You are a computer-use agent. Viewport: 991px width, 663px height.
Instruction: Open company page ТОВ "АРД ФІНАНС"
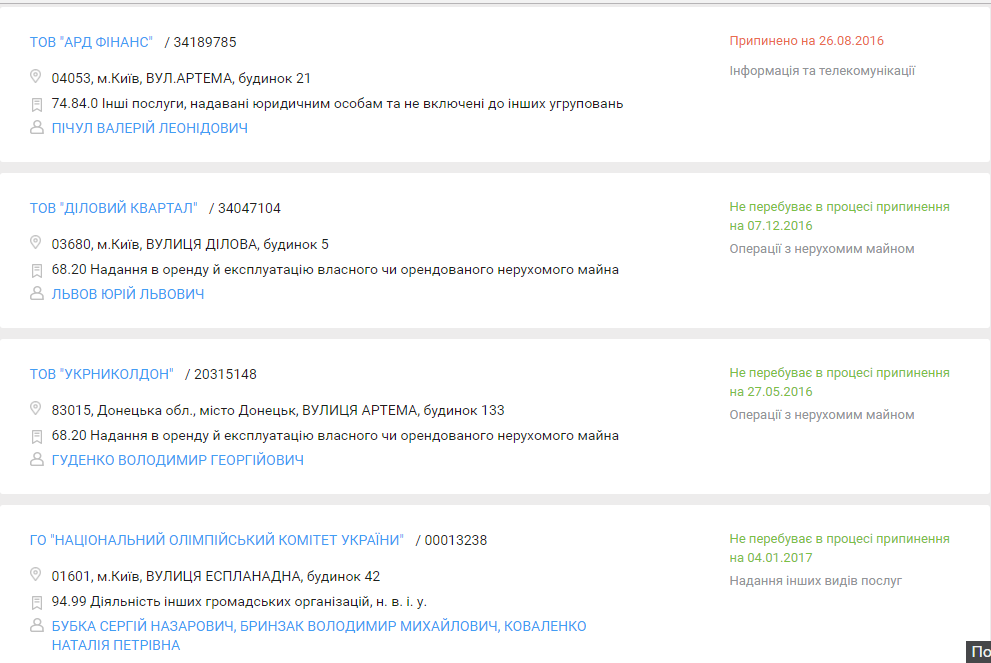pos(91,42)
